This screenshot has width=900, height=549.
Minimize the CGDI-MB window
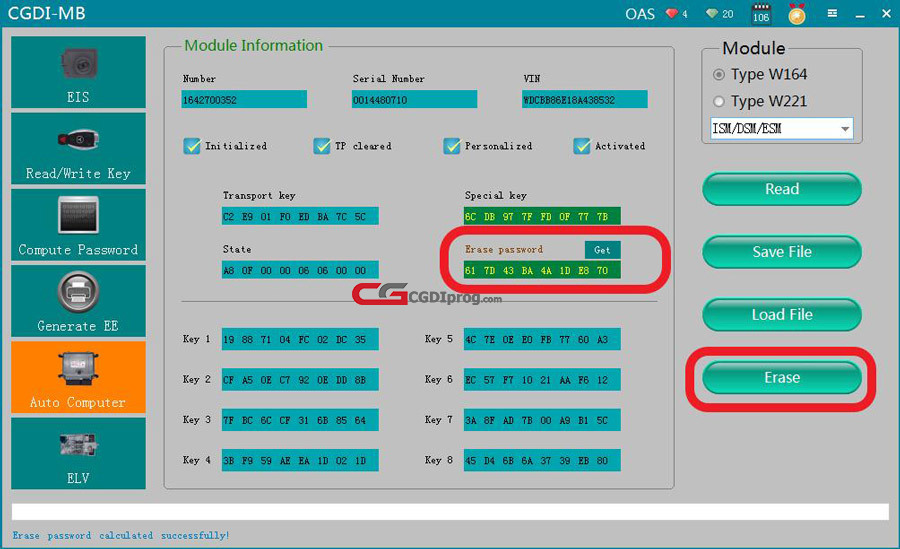pyautogui.click(x=860, y=15)
